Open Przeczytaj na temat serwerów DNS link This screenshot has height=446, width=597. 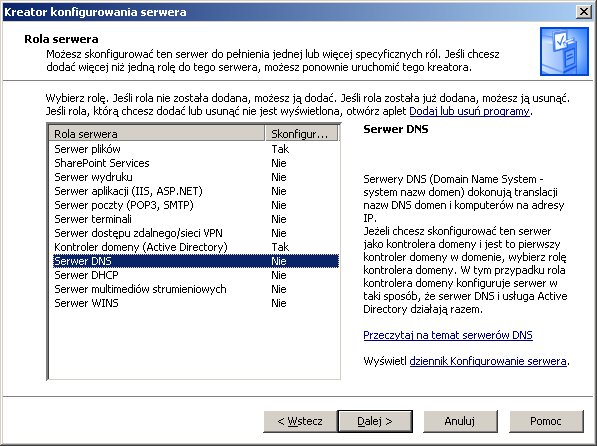coord(448,335)
